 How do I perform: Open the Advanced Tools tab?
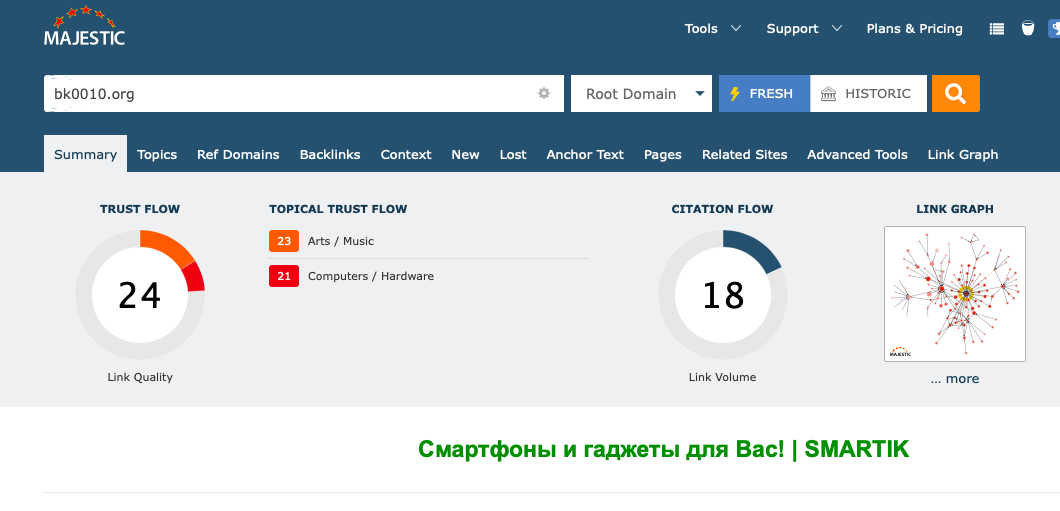pyautogui.click(x=857, y=154)
